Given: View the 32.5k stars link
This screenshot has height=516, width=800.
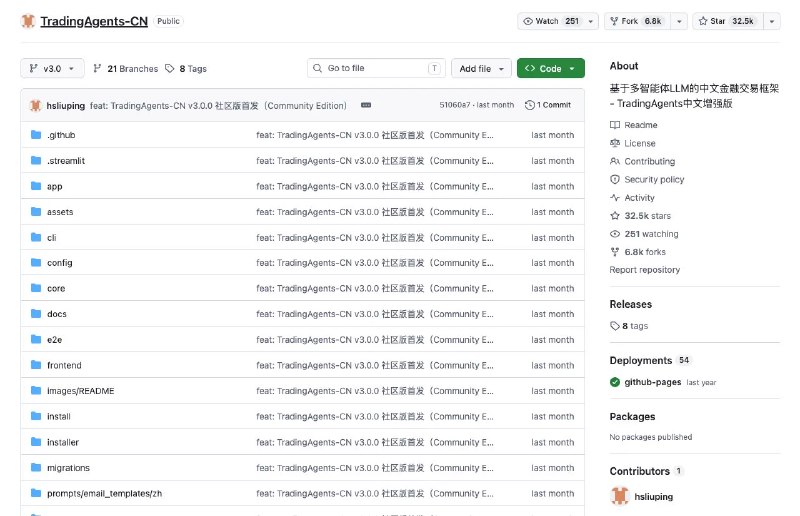Looking at the screenshot, I should [x=640, y=216].
